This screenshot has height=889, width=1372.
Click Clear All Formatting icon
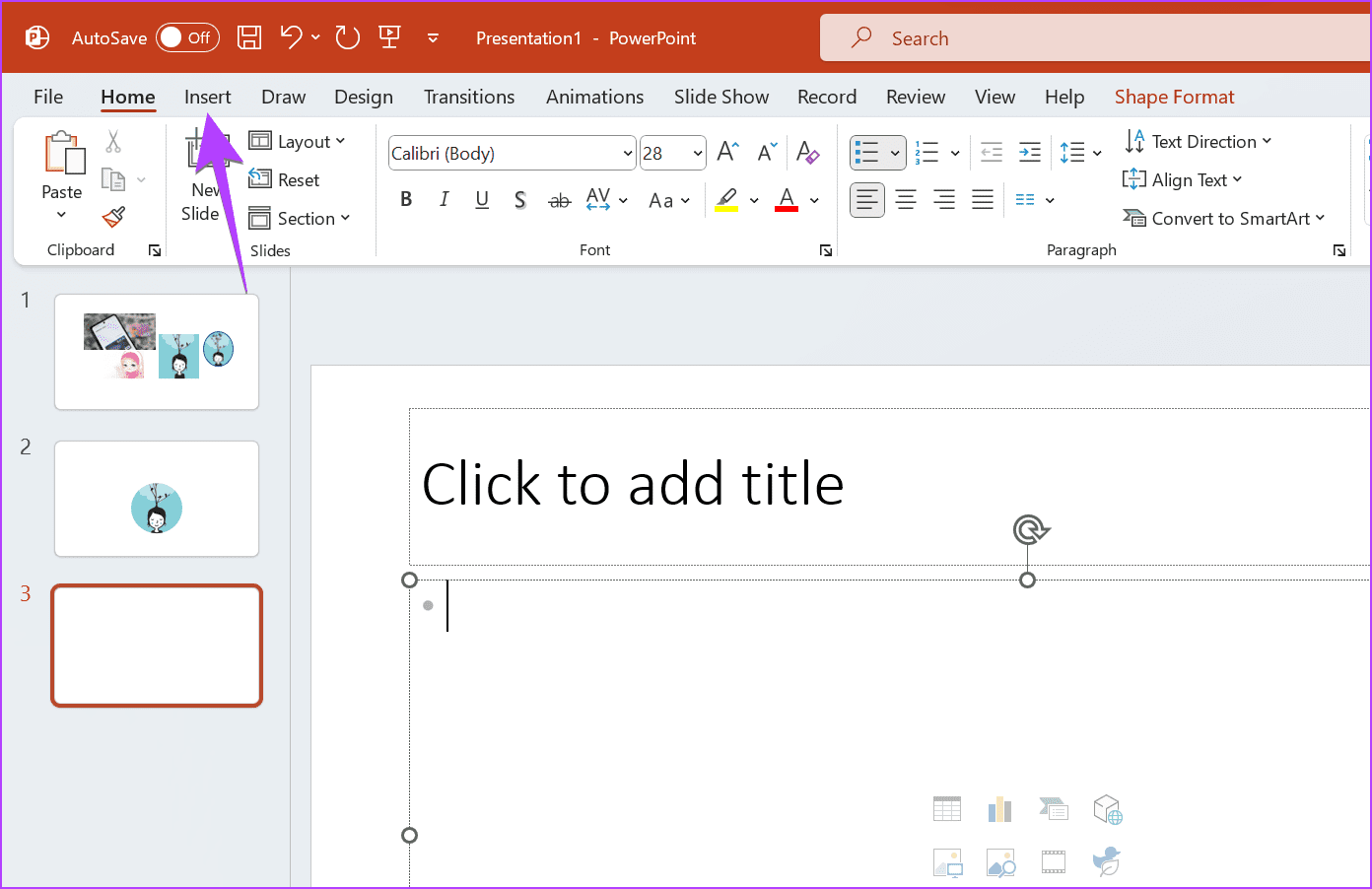[807, 152]
